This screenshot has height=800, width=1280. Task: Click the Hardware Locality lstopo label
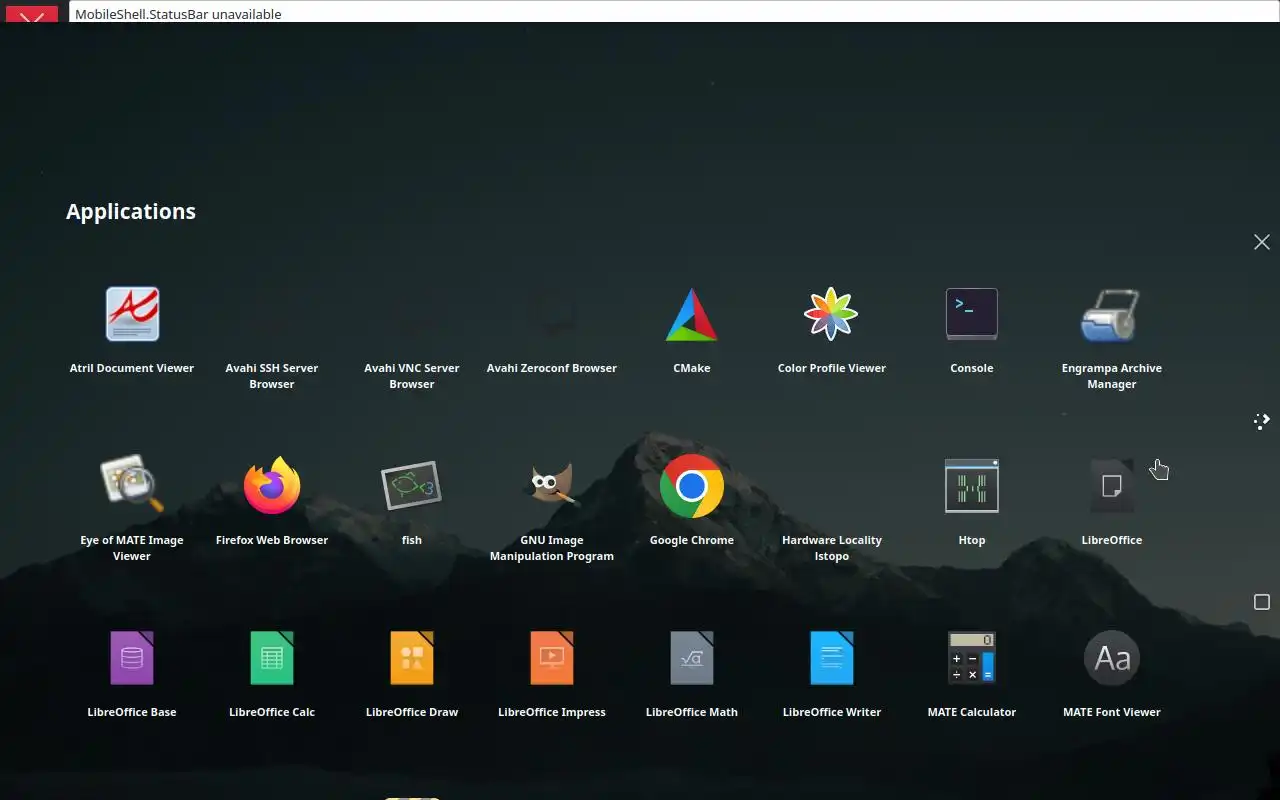pyautogui.click(x=832, y=548)
